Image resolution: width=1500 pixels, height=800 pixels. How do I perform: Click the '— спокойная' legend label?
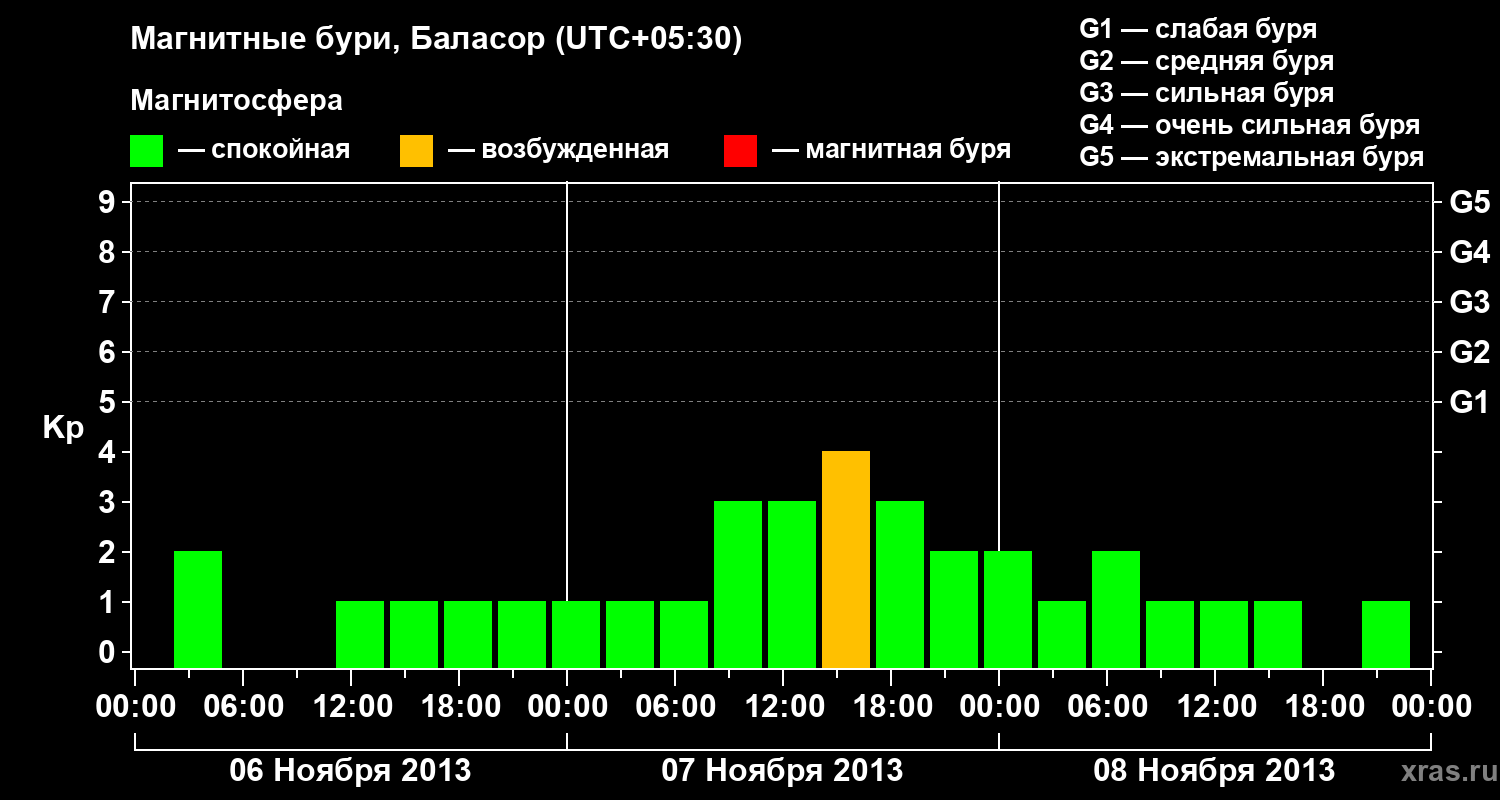tap(264, 151)
